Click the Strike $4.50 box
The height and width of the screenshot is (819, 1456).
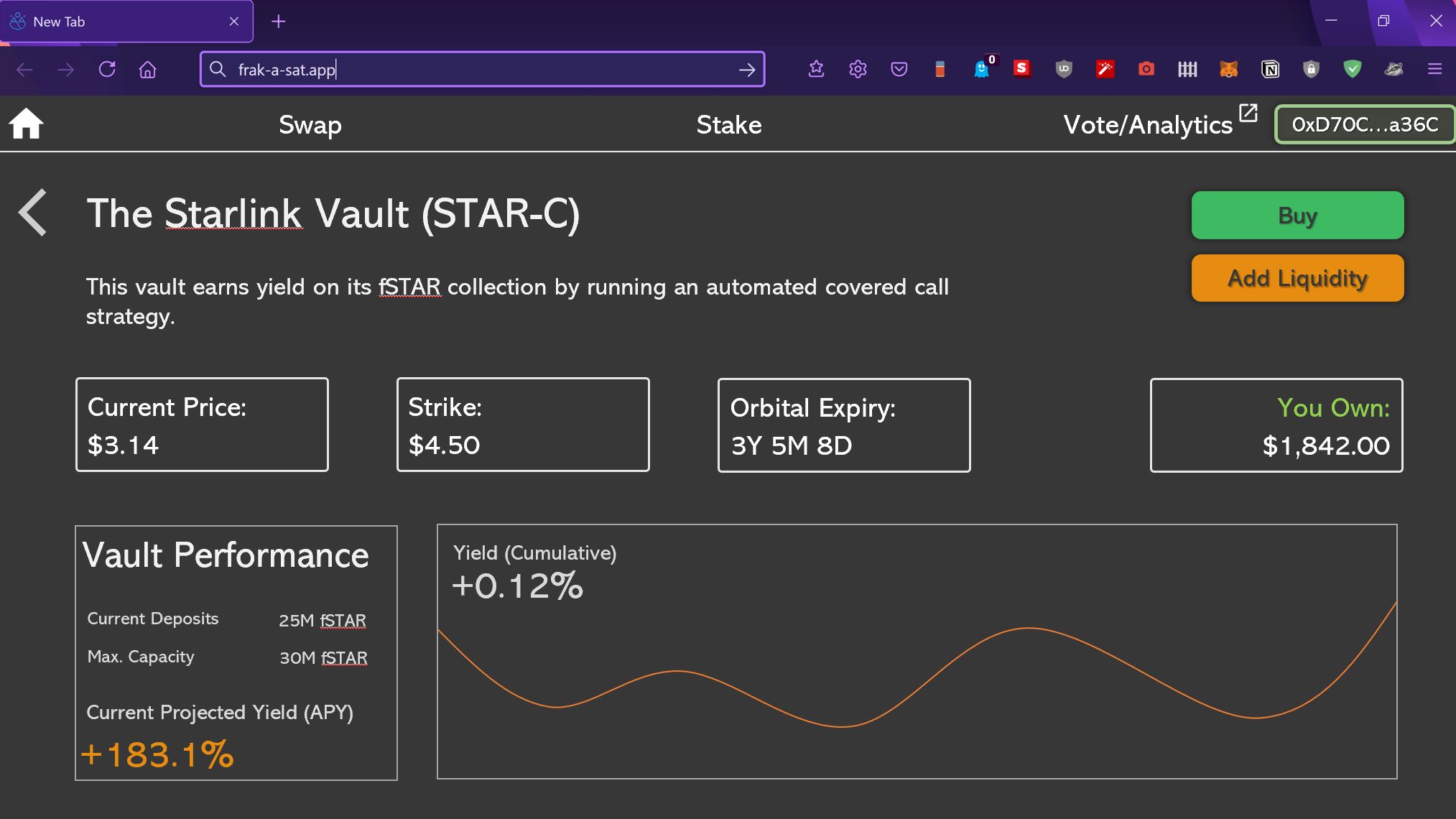523,425
